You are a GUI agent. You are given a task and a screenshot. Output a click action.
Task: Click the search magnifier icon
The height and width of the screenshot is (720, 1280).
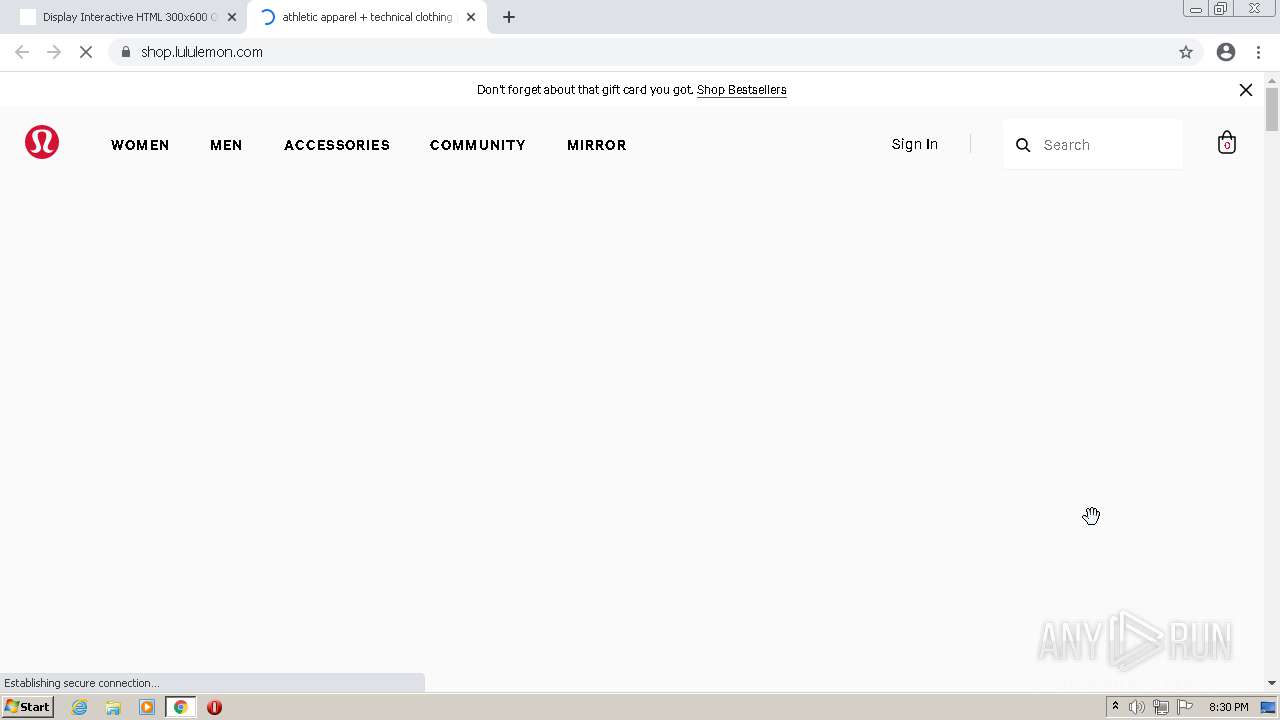click(1023, 145)
